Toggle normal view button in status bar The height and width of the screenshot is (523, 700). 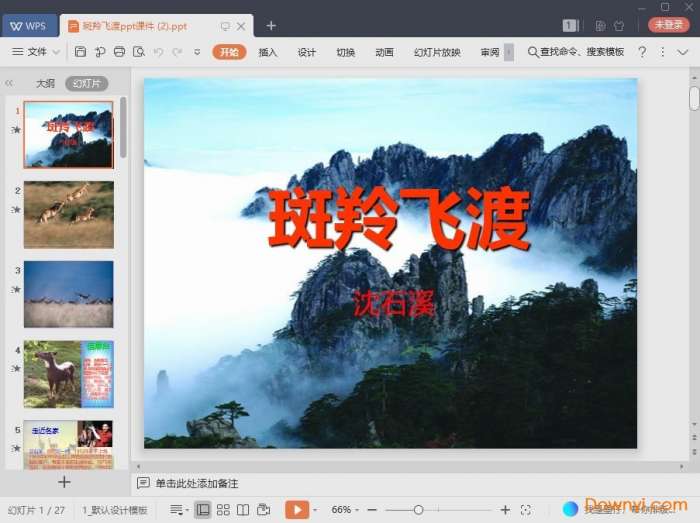pos(203,510)
